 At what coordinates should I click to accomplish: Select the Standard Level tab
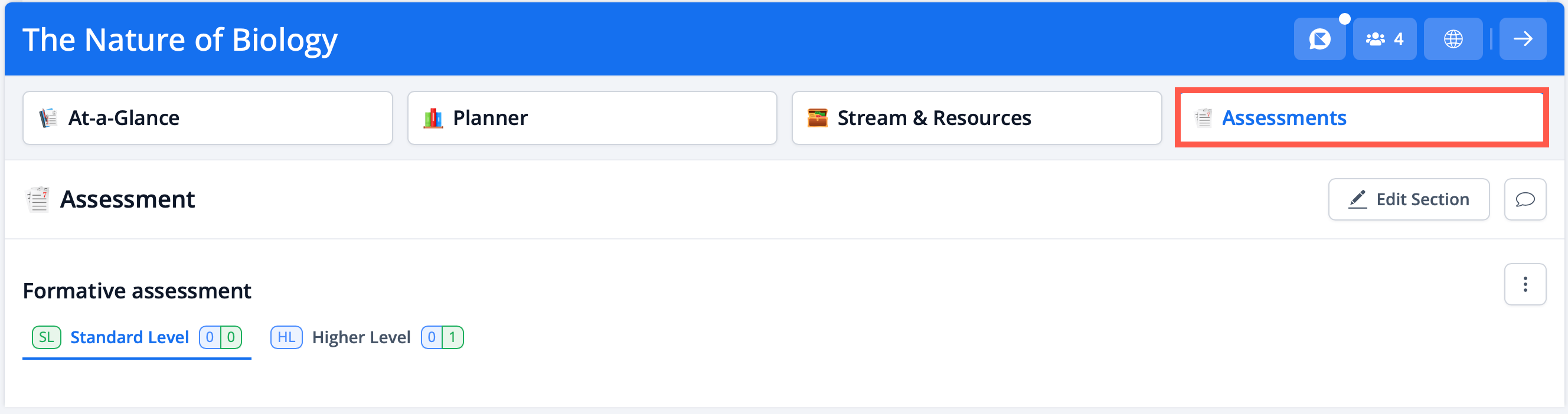click(130, 337)
